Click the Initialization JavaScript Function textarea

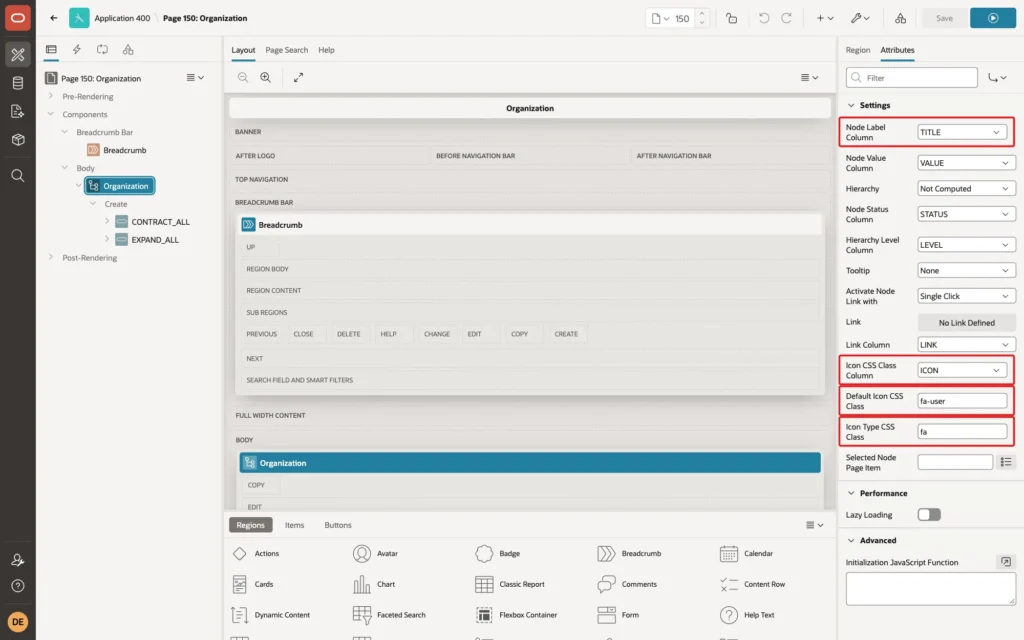click(x=931, y=588)
